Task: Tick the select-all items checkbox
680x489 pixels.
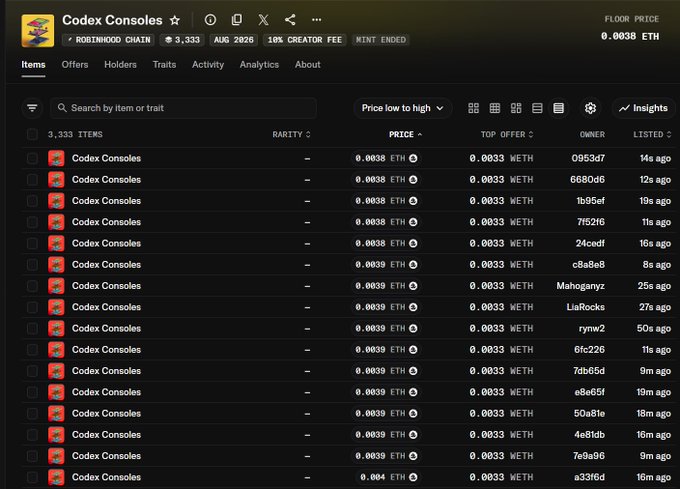Action: (x=32, y=134)
